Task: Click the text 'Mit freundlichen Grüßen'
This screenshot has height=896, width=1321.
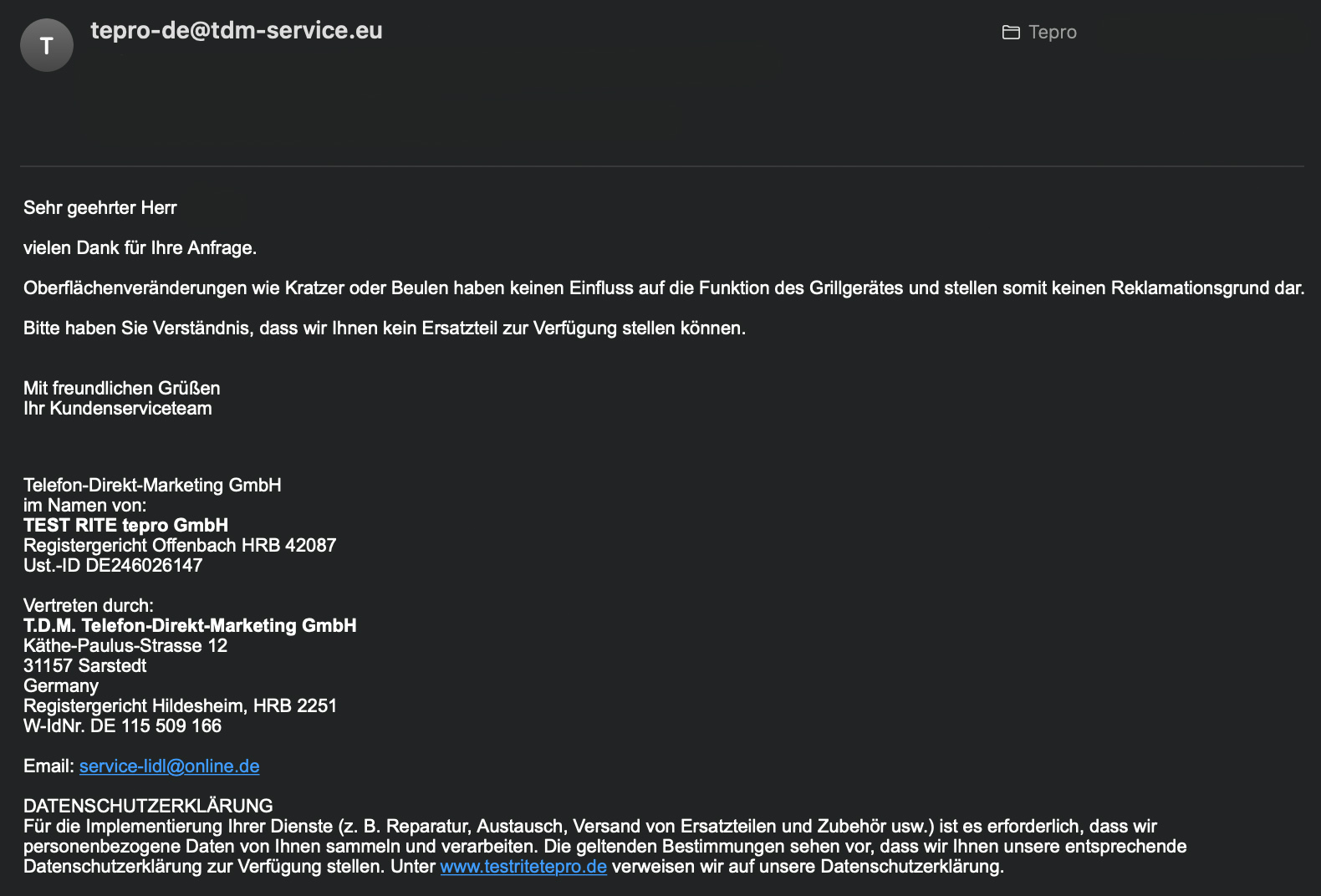Action: pos(122,388)
